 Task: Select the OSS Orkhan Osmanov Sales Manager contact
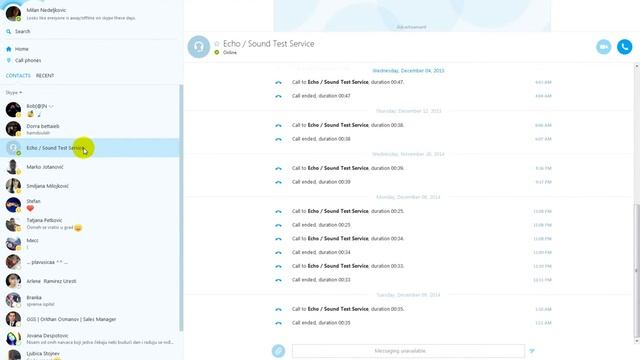pyautogui.click(x=89, y=319)
